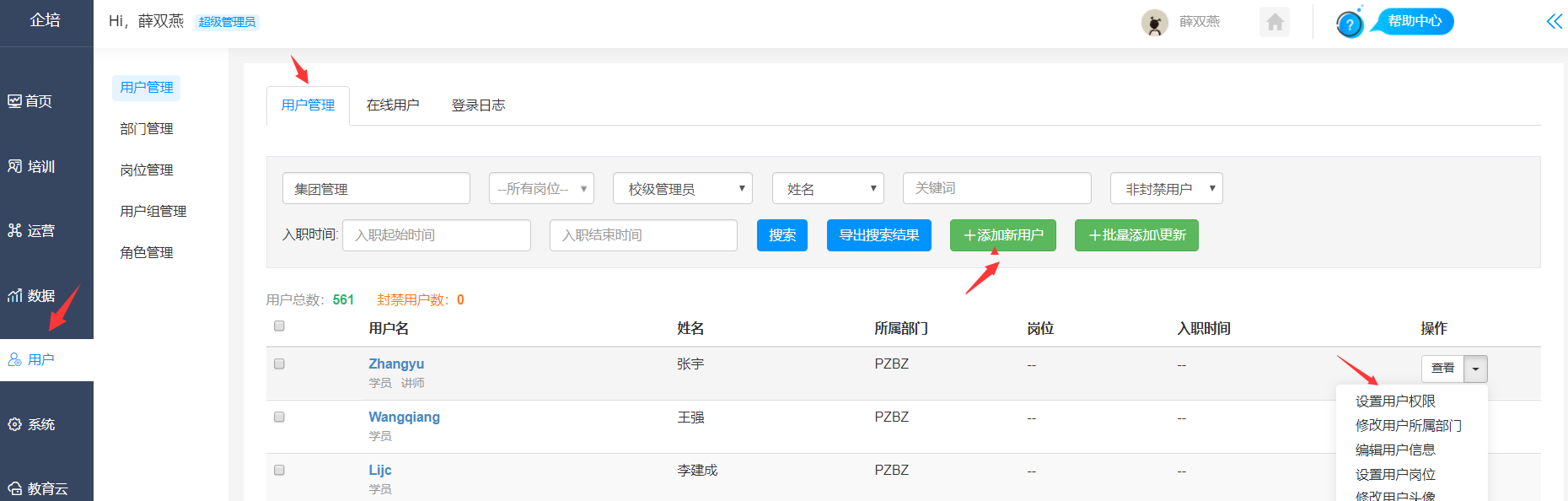This screenshot has width=1568, height=501.
Task: Check the box for Zhangyu row
Action: click(x=279, y=364)
